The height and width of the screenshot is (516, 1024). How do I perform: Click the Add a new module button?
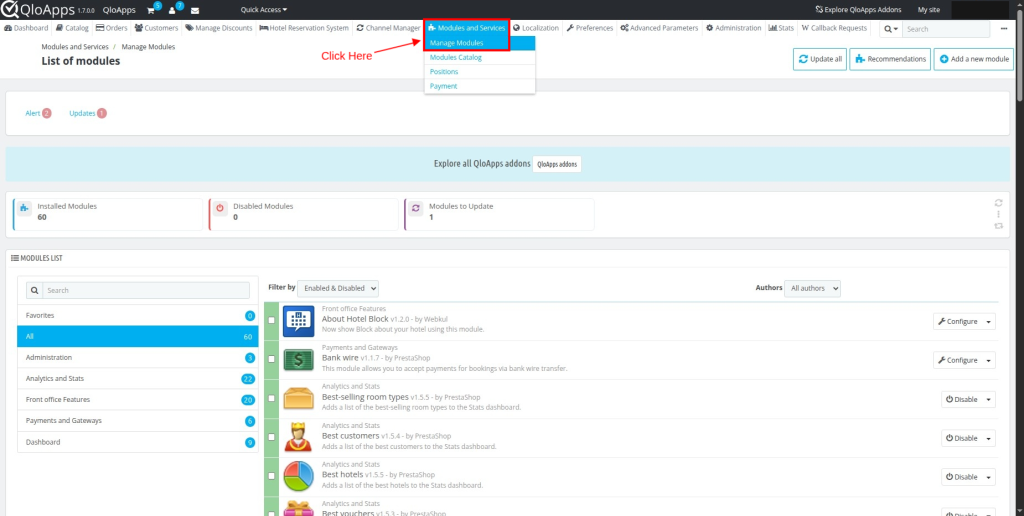click(x=972, y=59)
